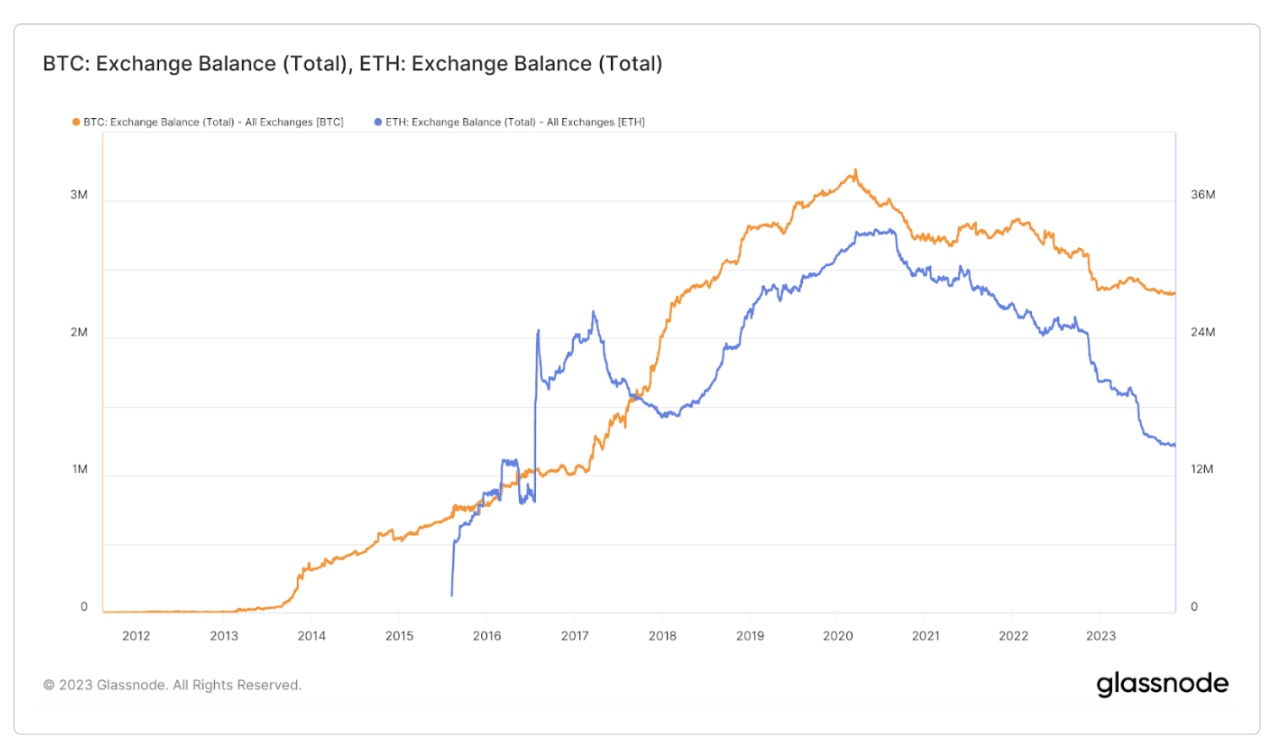Click the chart title text

pyautogui.click(x=353, y=64)
